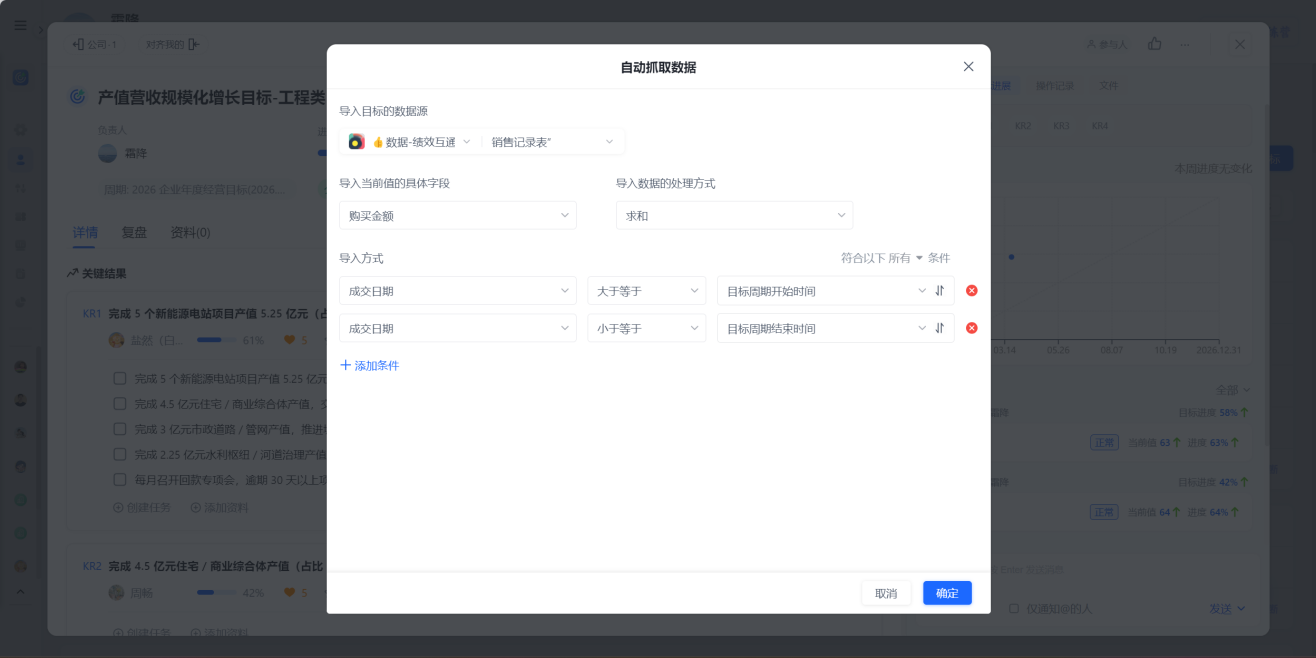Delete the 小于等于 condition row
Screen dimensions: 1316x658
[x=972, y=328]
